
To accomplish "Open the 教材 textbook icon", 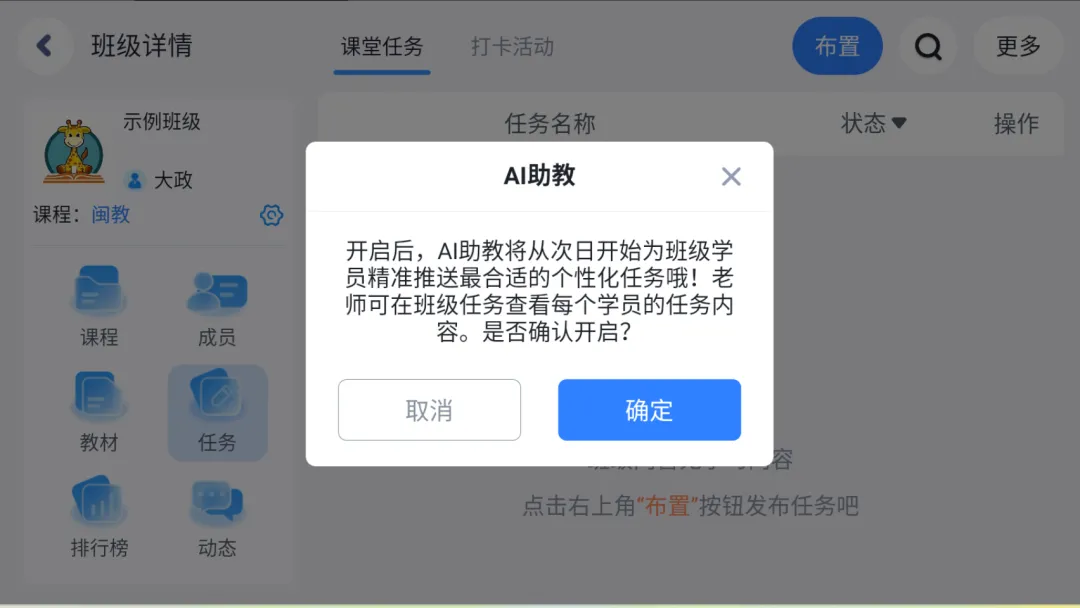I will 98,396.
